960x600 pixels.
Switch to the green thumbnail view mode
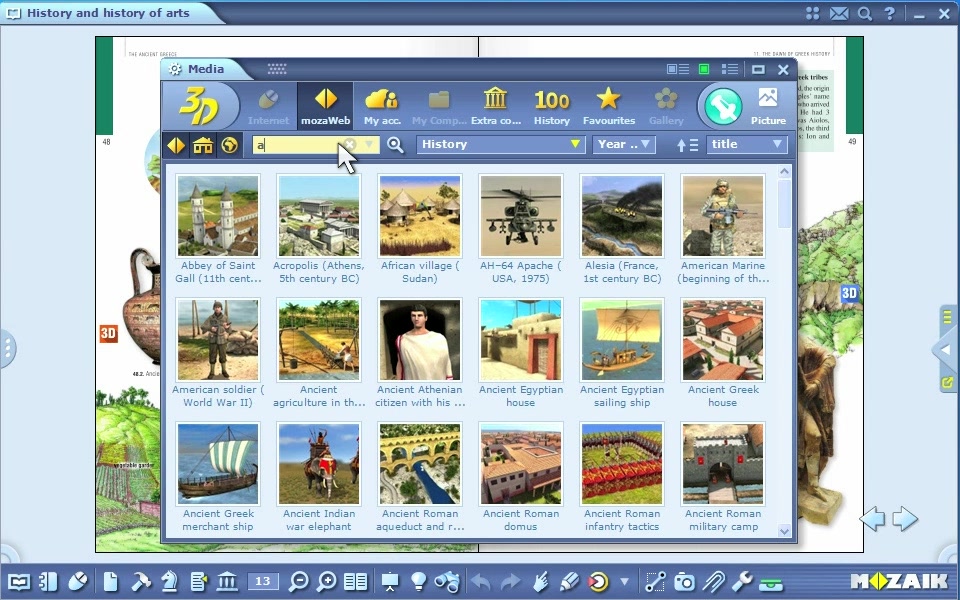click(704, 70)
